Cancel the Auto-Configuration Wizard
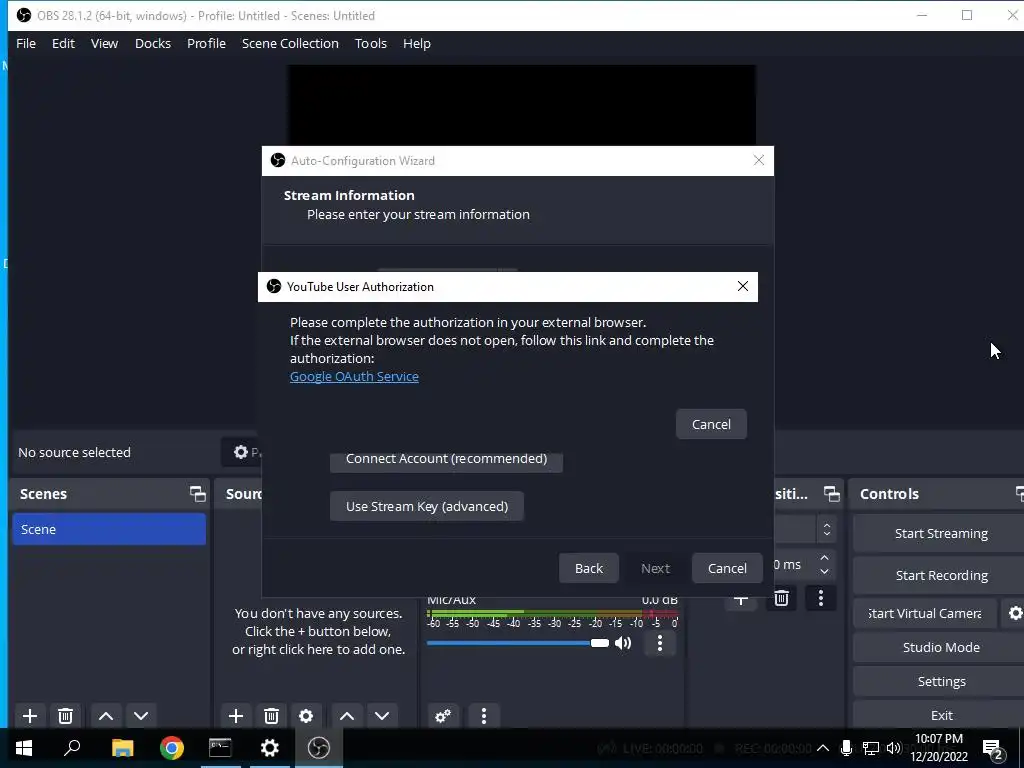The image size is (1024, 768). click(x=727, y=568)
